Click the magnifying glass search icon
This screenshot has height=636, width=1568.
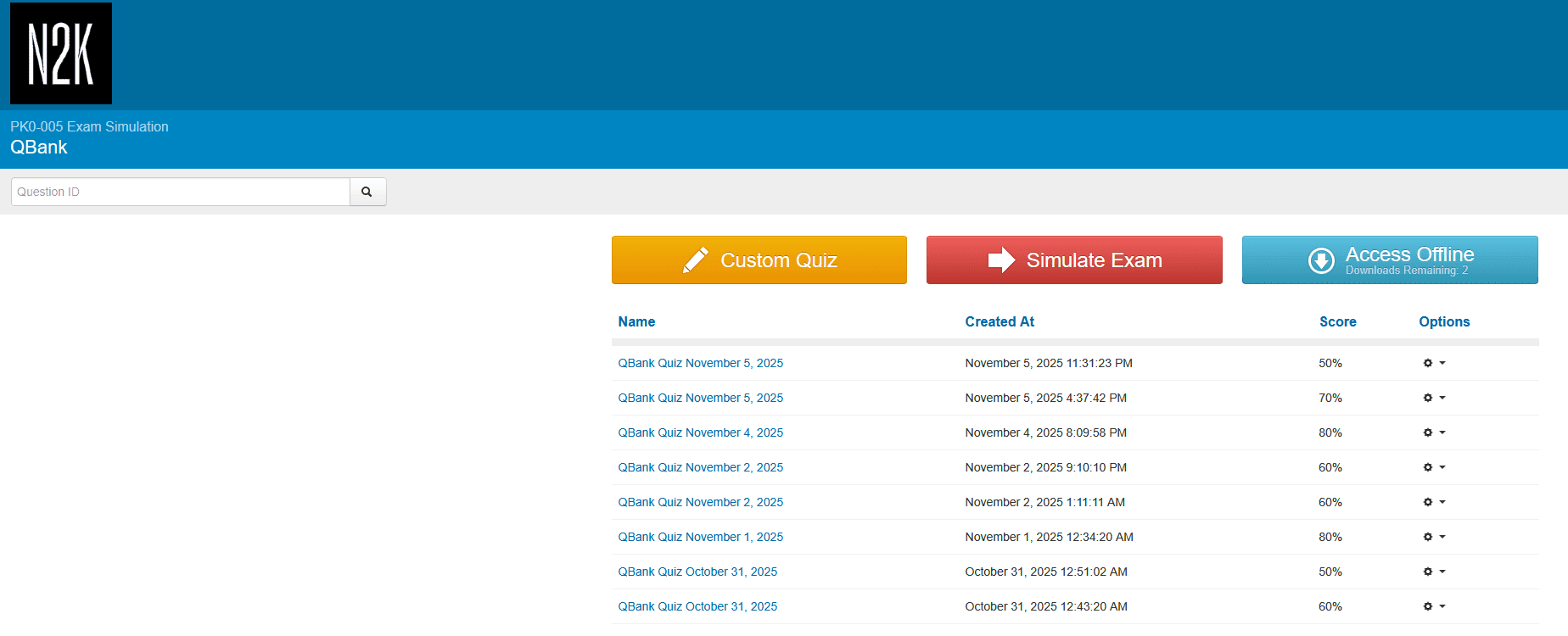pyautogui.click(x=367, y=192)
